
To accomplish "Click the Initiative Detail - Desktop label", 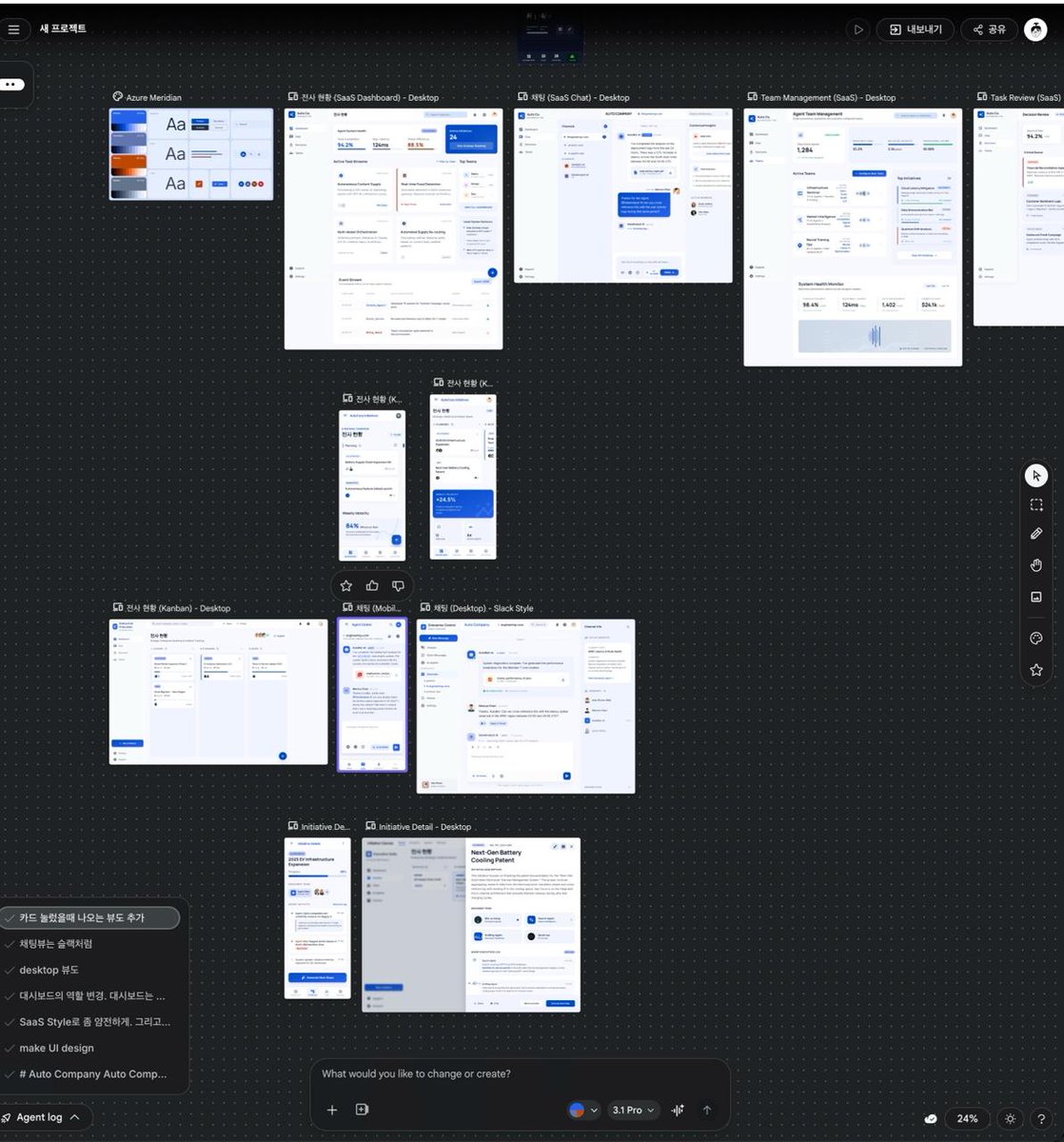I will [419, 827].
